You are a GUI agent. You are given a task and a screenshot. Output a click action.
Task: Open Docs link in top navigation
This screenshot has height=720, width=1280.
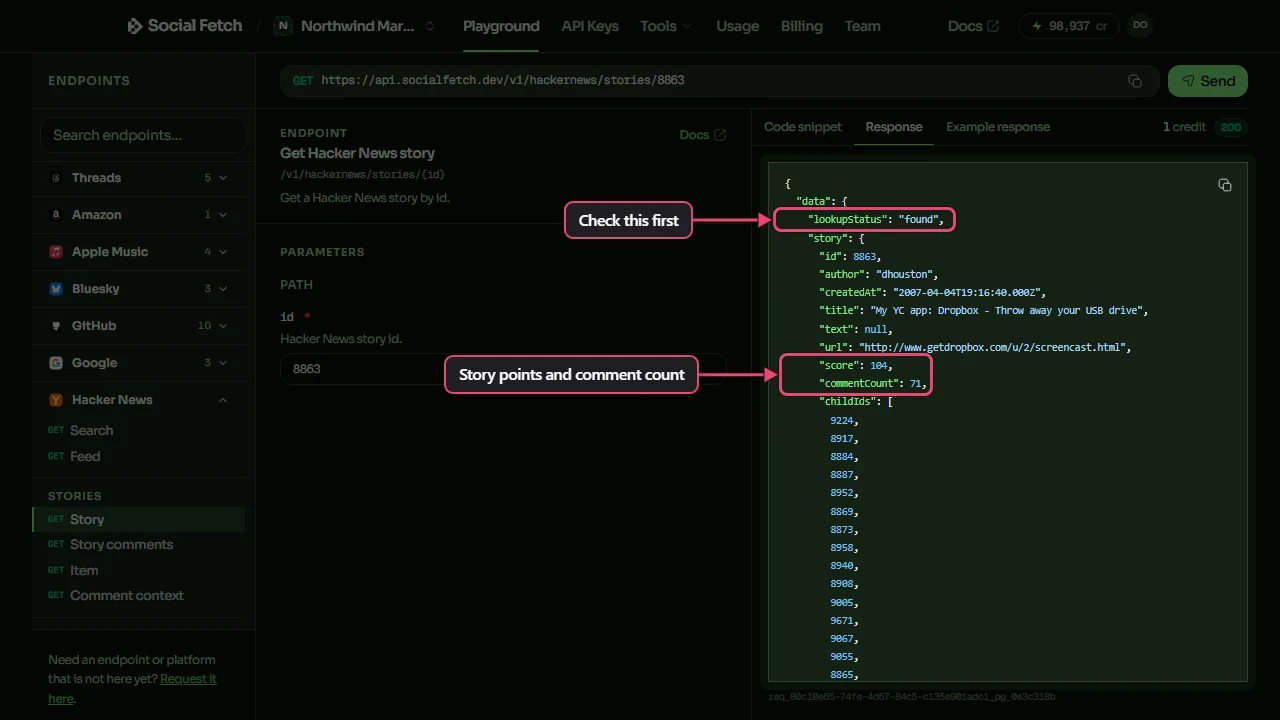[x=973, y=26]
